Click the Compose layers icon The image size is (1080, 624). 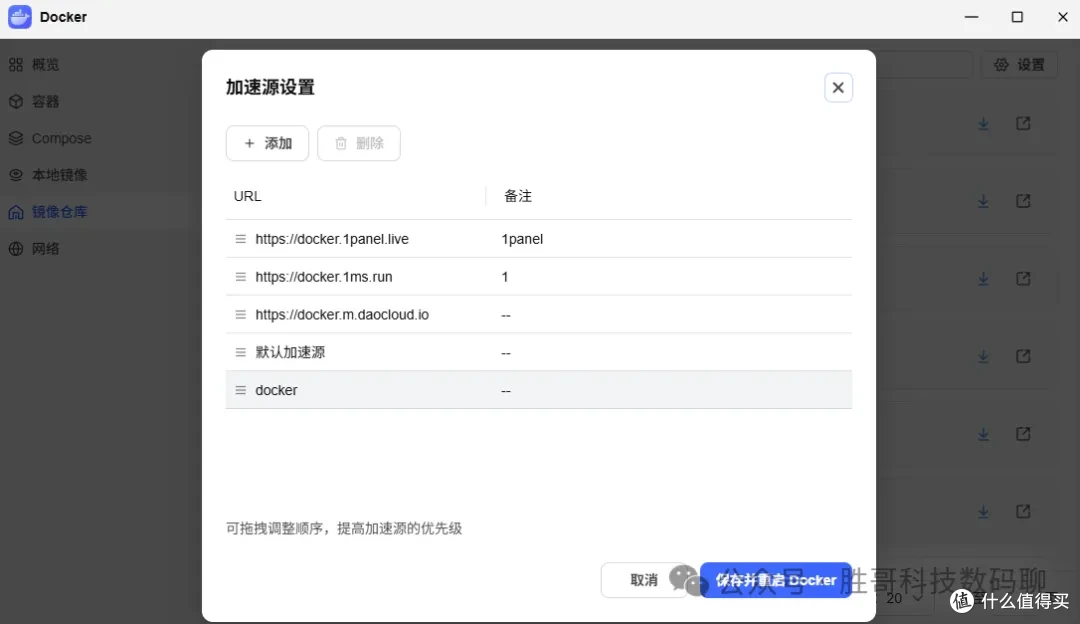16,138
